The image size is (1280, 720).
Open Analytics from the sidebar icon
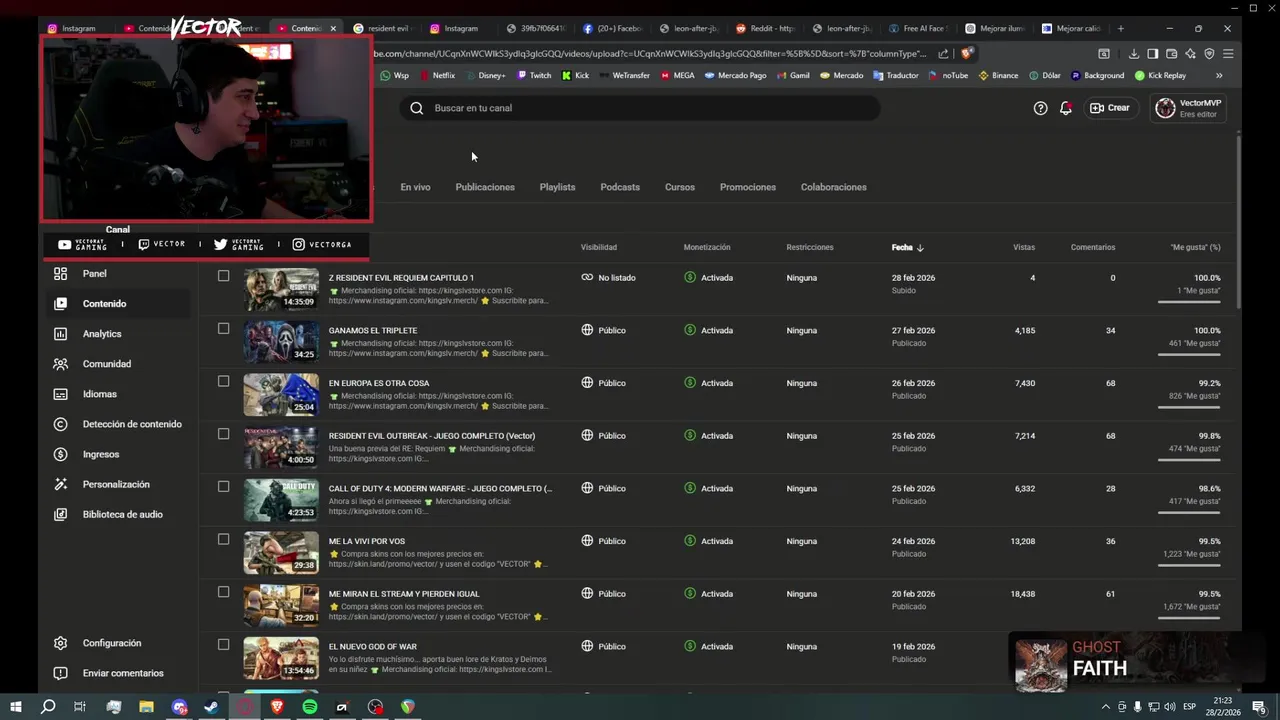click(x=61, y=334)
